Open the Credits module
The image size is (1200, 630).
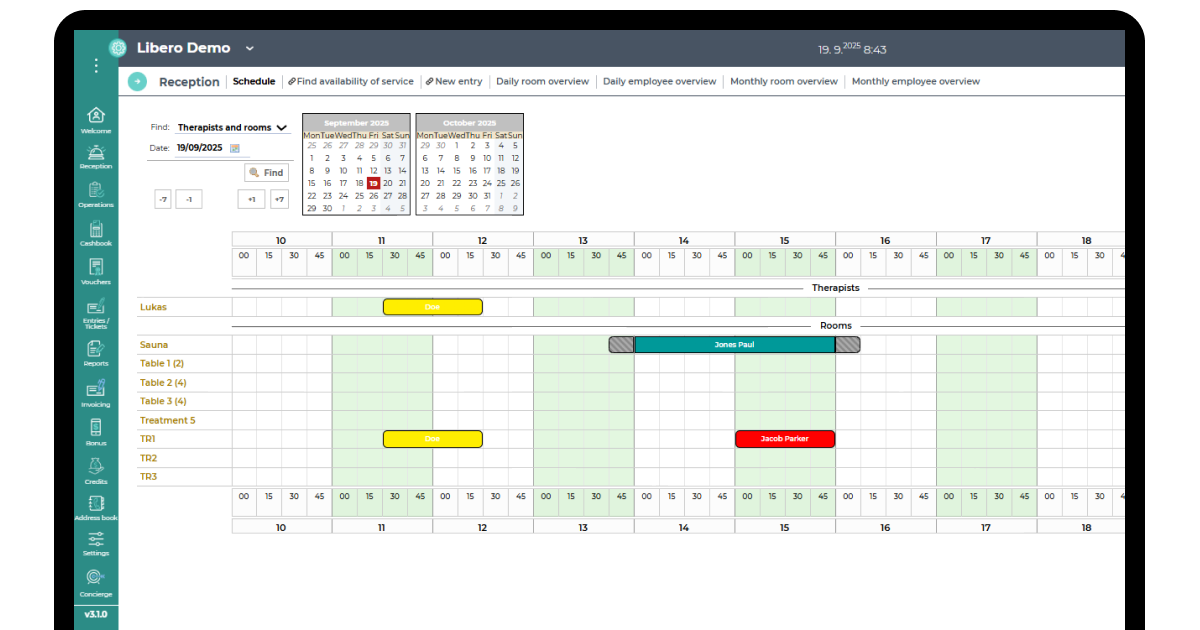click(96, 471)
